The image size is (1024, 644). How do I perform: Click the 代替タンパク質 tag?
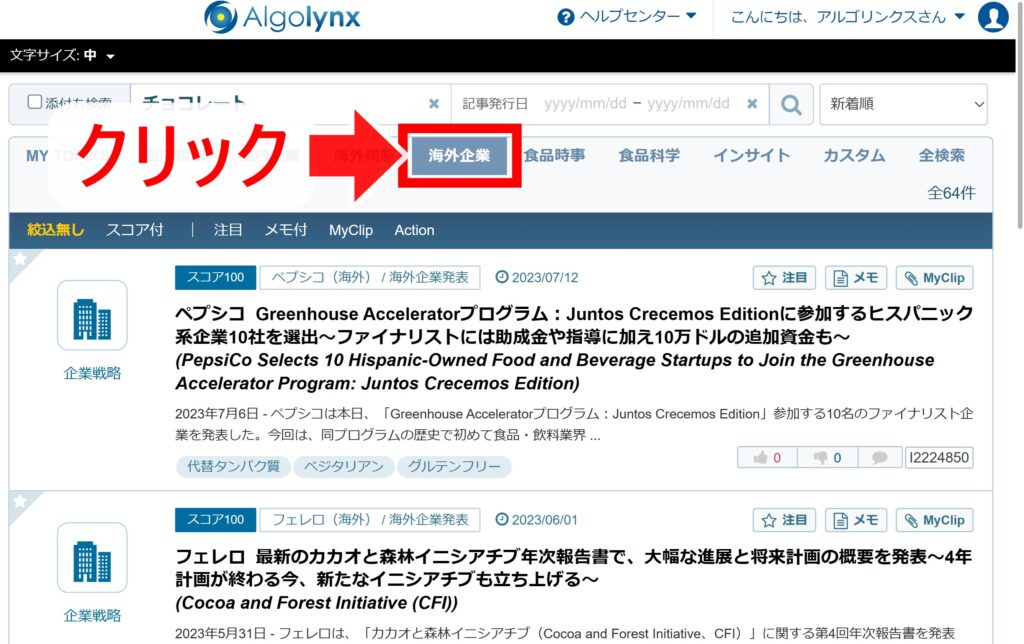click(233, 466)
